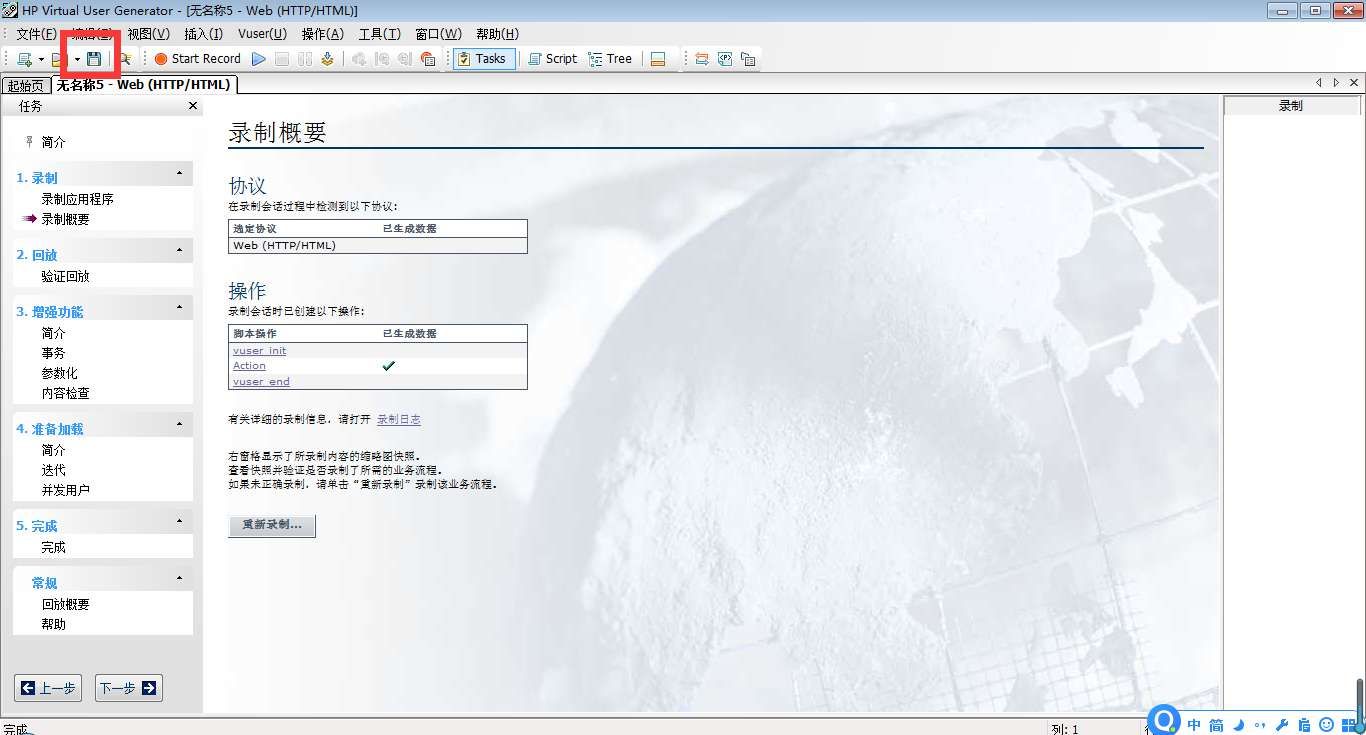Click the 录制 header in right pane
This screenshot has height=735, width=1366.
pos(1291,105)
